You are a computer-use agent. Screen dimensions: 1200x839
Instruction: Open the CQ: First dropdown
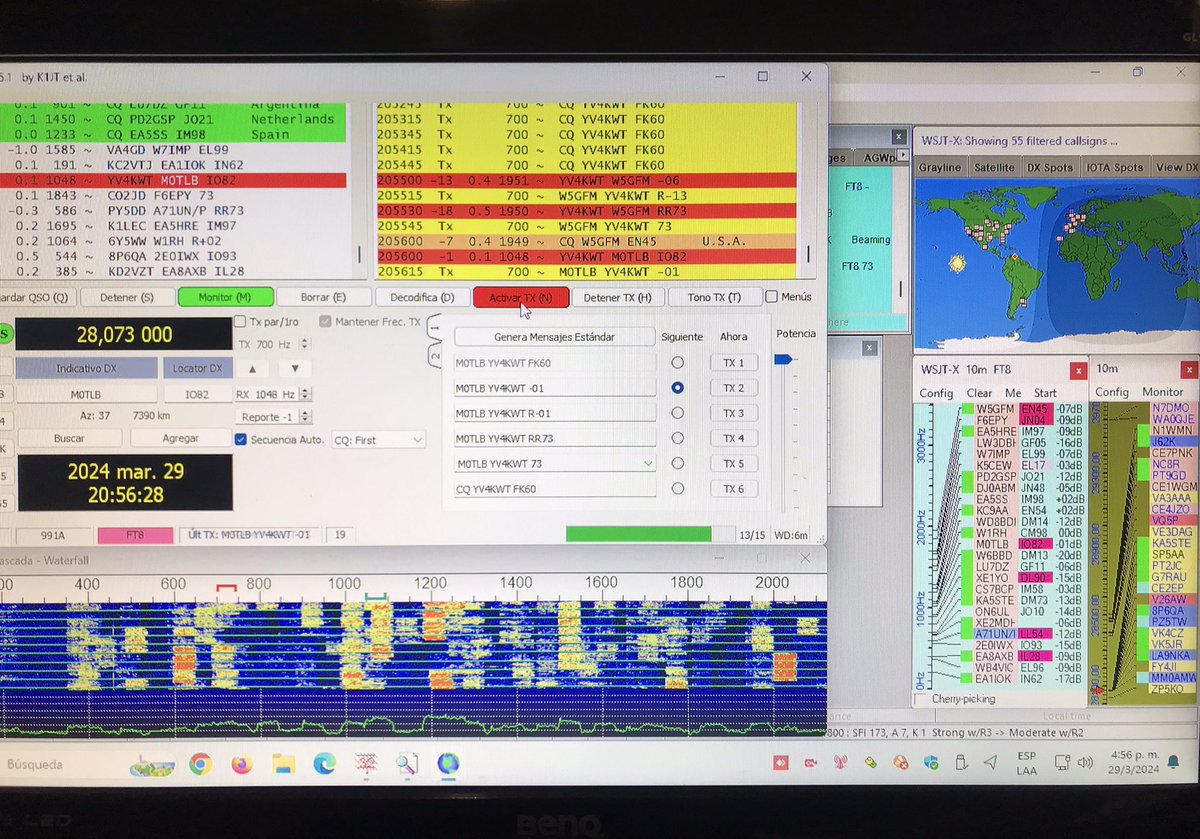click(378, 439)
